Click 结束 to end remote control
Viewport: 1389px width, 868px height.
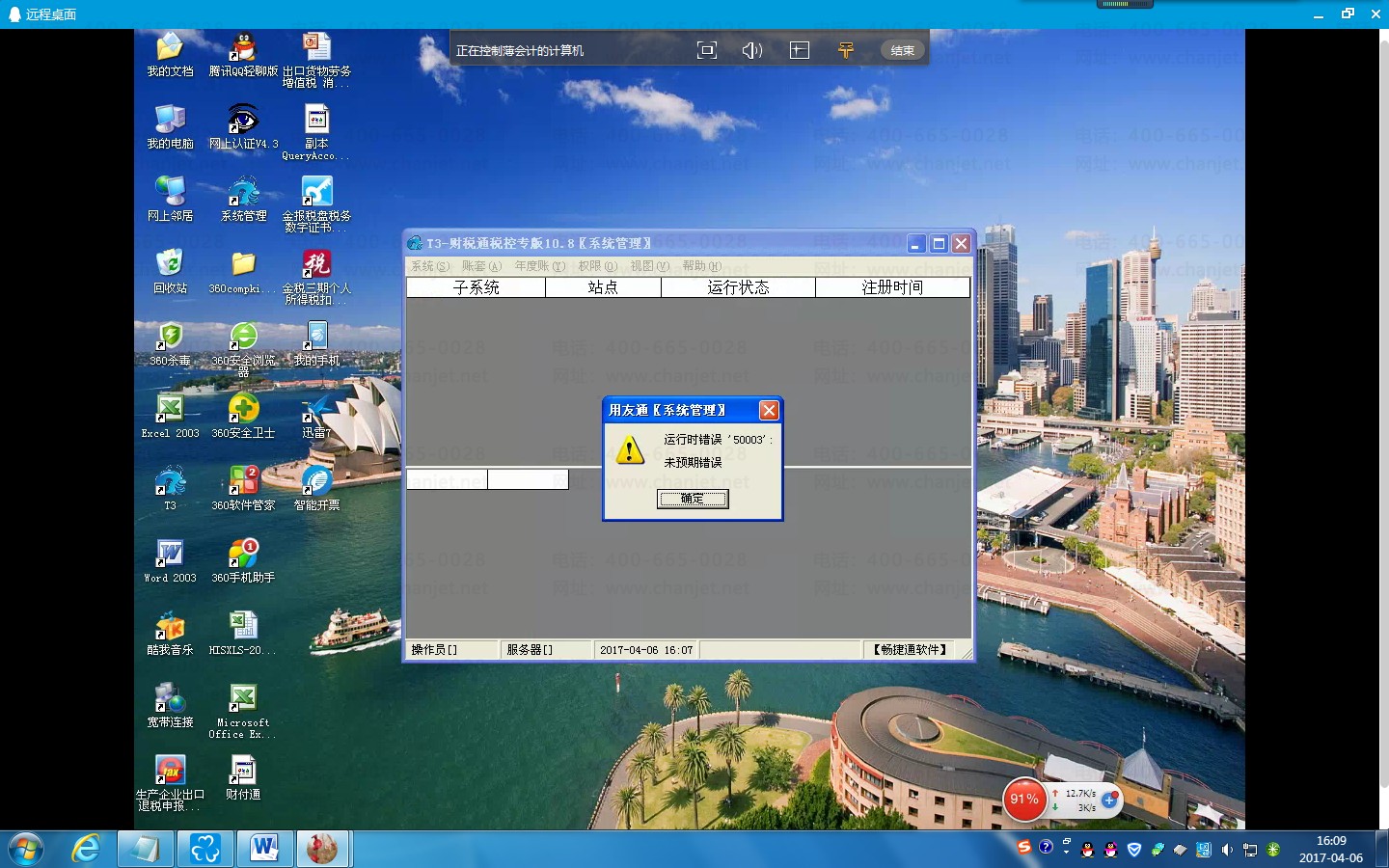pyautogui.click(x=903, y=50)
